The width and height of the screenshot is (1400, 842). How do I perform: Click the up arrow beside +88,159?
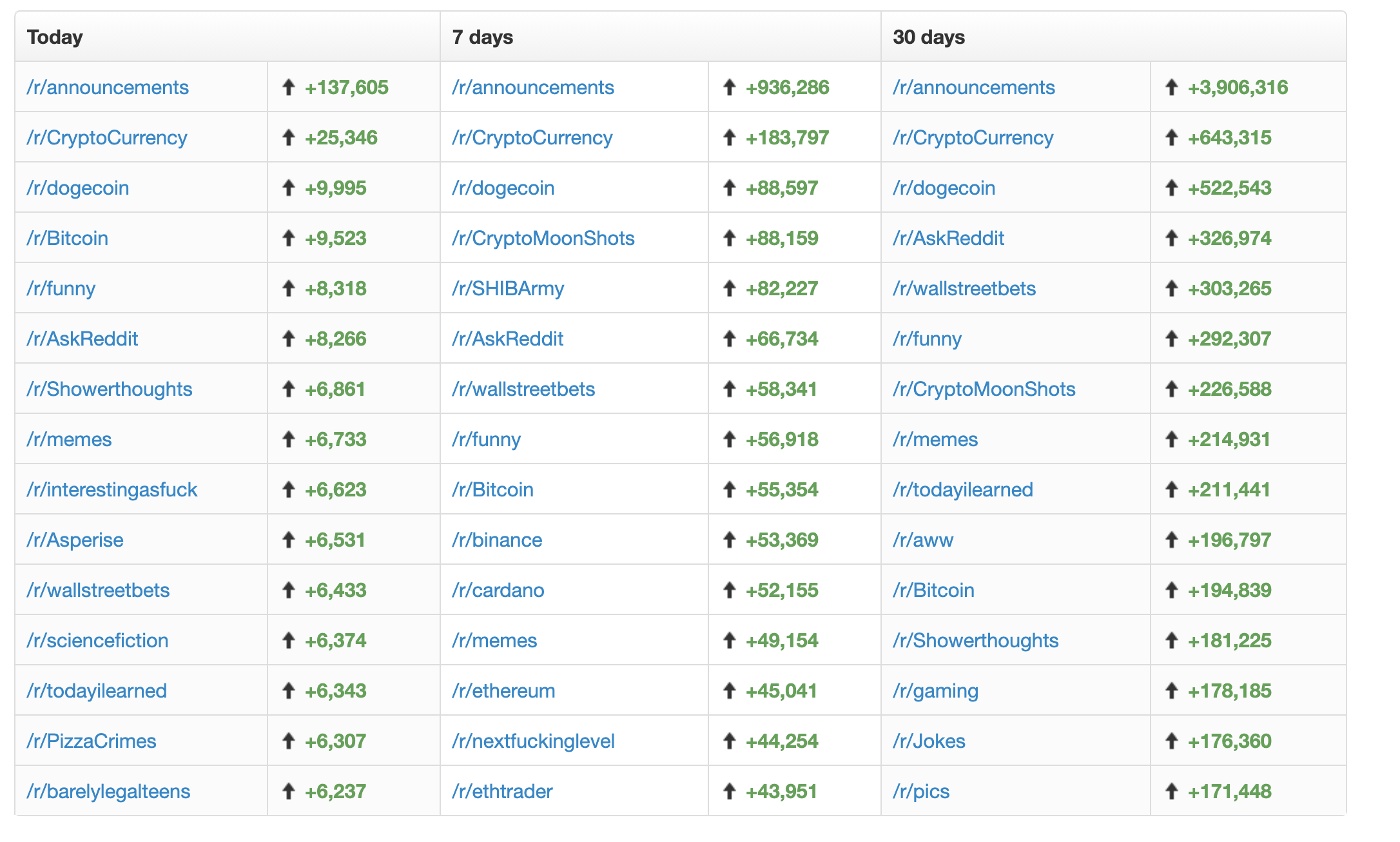tap(730, 238)
